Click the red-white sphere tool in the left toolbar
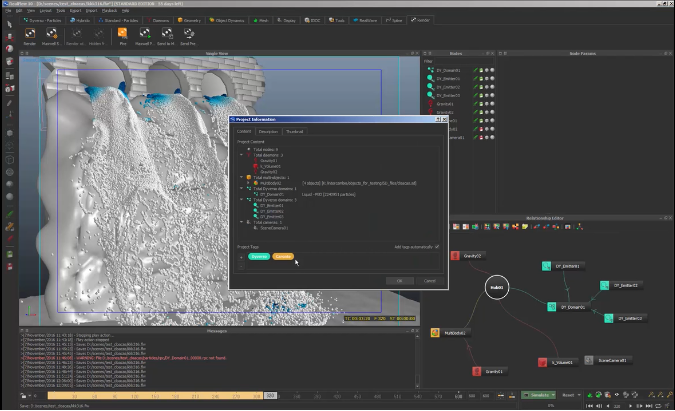Screen dimensions: 675x411 pos(9,49)
